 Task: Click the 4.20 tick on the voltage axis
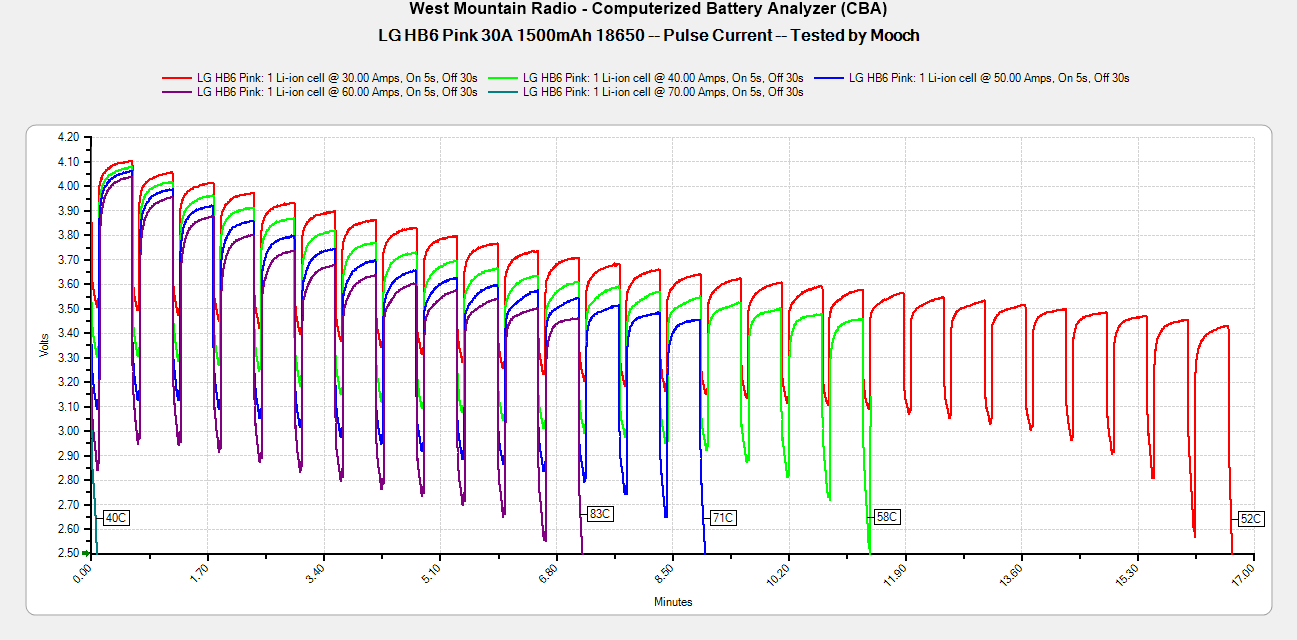(x=68, y=137)
